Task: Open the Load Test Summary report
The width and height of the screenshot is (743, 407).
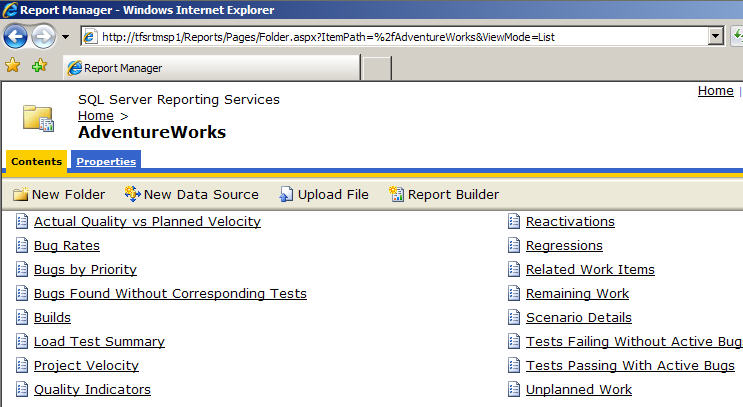Action: (x=99, y=342)
